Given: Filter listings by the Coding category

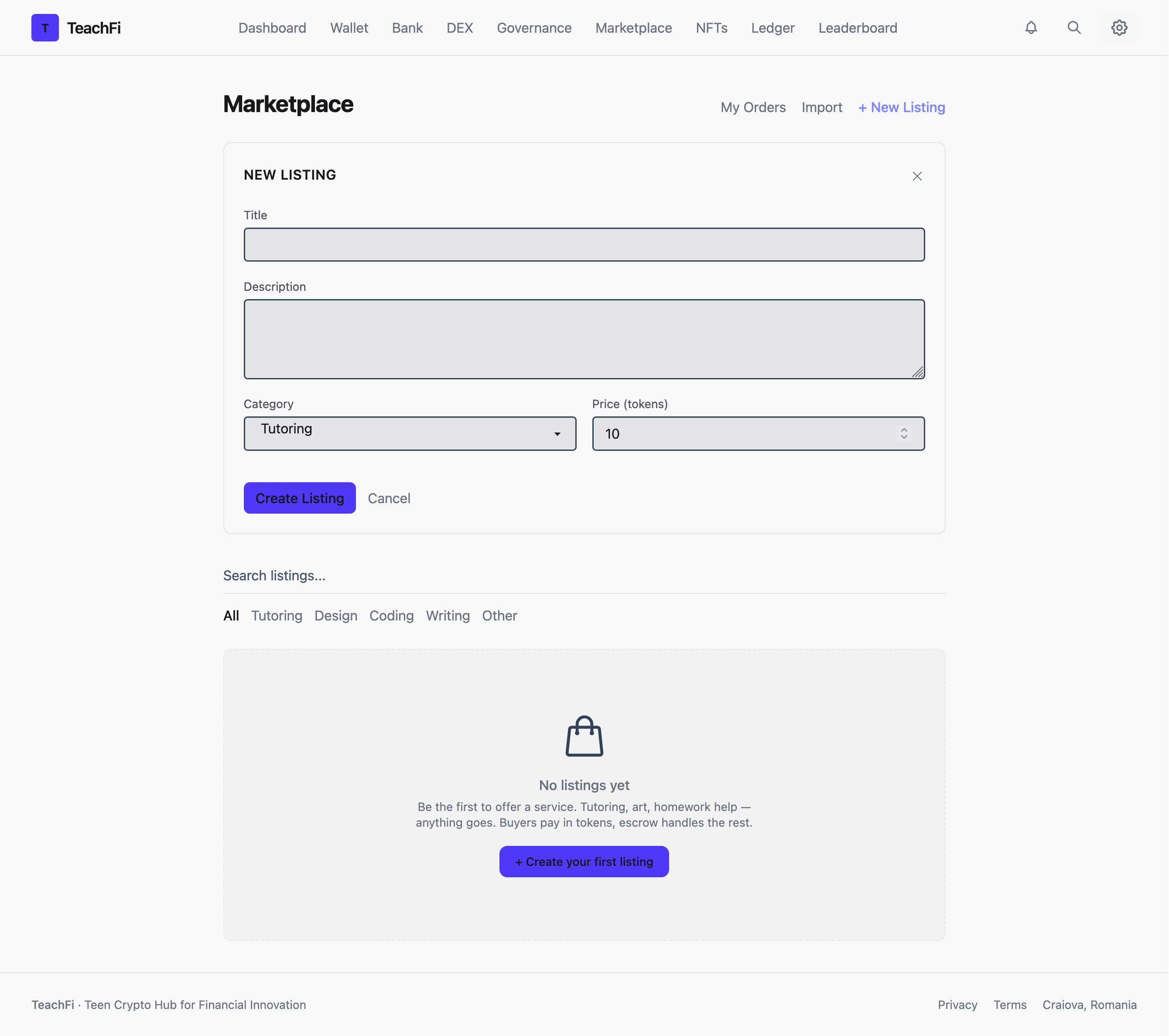Looking at the screenshot, I should pyautogui.click(x=391, y=616).
